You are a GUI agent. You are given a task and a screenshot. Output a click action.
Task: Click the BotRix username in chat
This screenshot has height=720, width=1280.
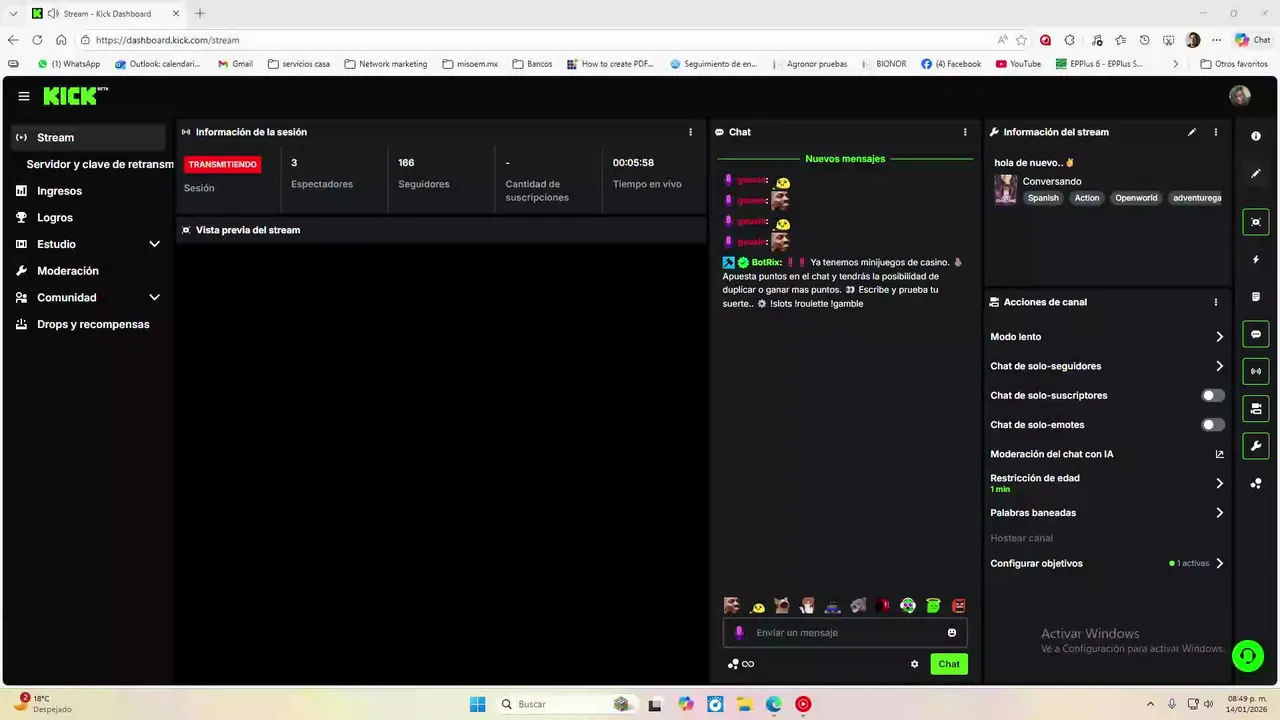(x=767, y=262)
